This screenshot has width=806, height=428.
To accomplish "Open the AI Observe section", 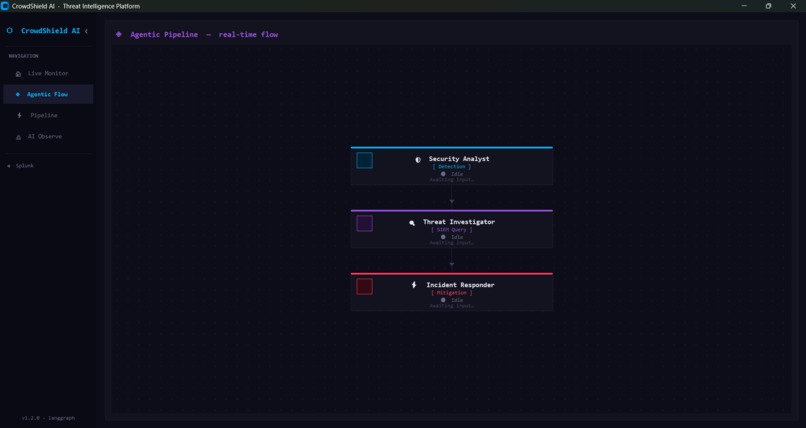I will [48, 137].
